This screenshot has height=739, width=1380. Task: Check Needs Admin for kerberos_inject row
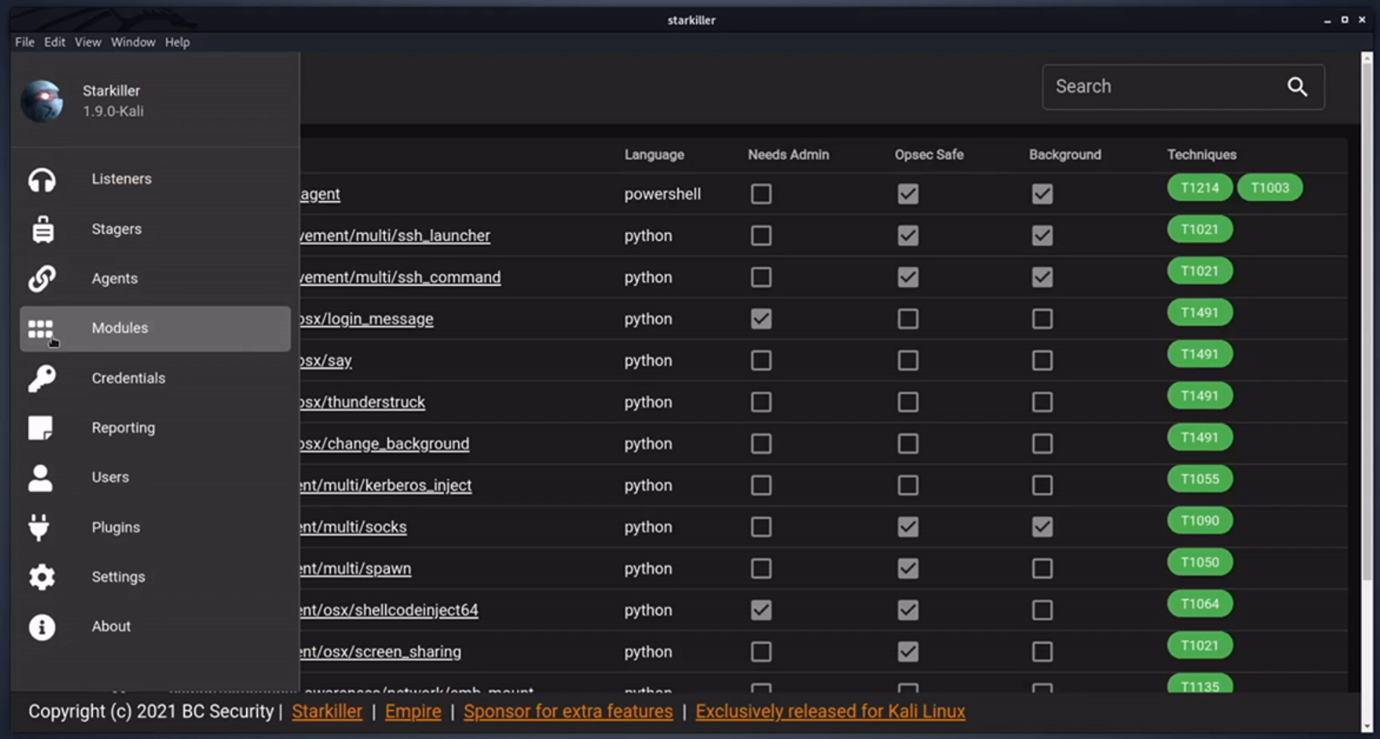pyautogui.click(x=761, y=485)
